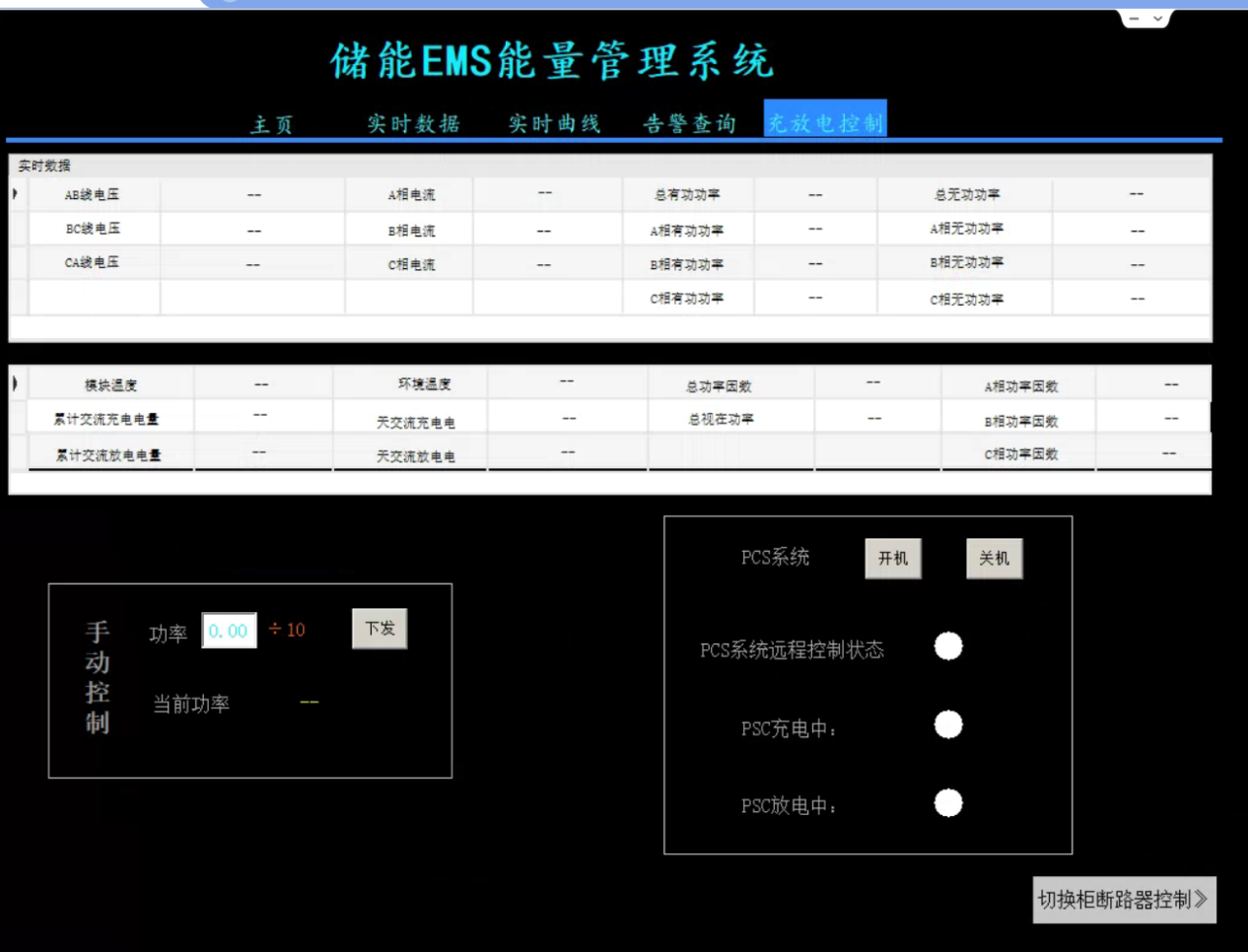
Task: Click inside the 功率 power input box
Action: click(229, 632)
